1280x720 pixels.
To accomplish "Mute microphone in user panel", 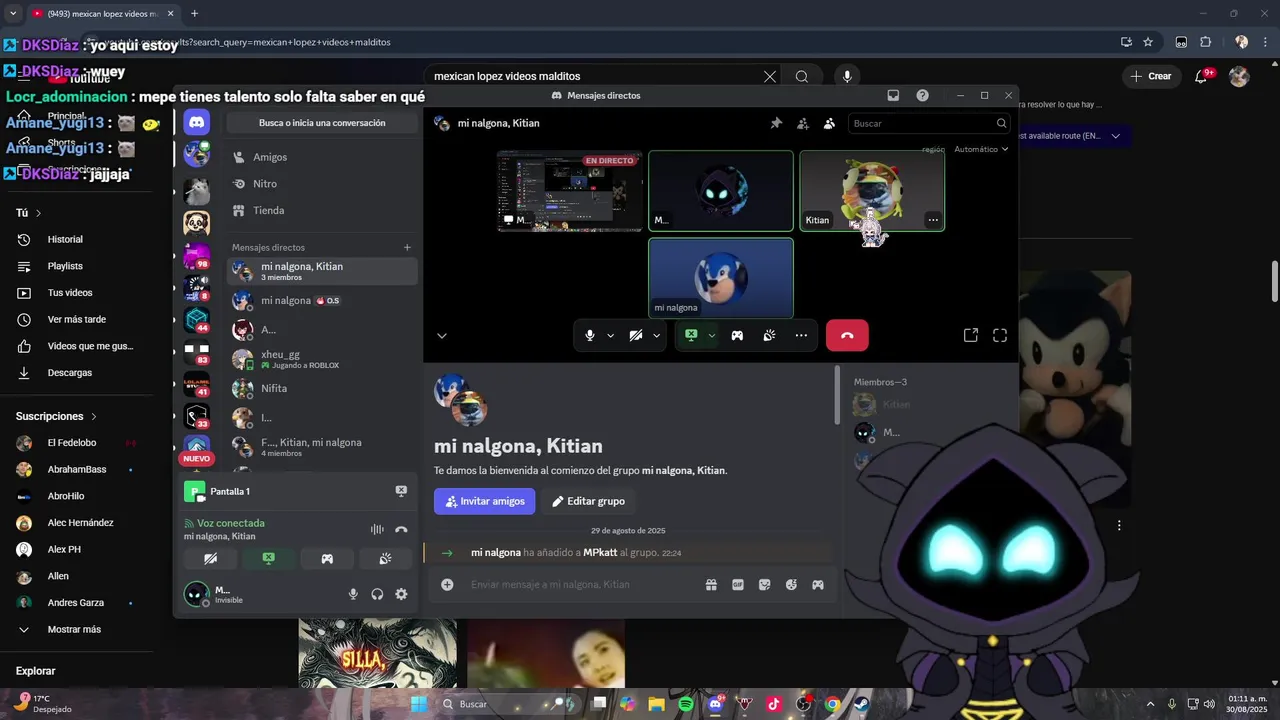I will click(x=353, y=594).
